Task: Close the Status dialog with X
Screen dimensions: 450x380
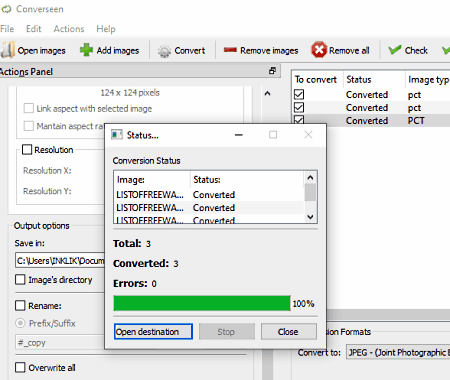Action: 308,135
